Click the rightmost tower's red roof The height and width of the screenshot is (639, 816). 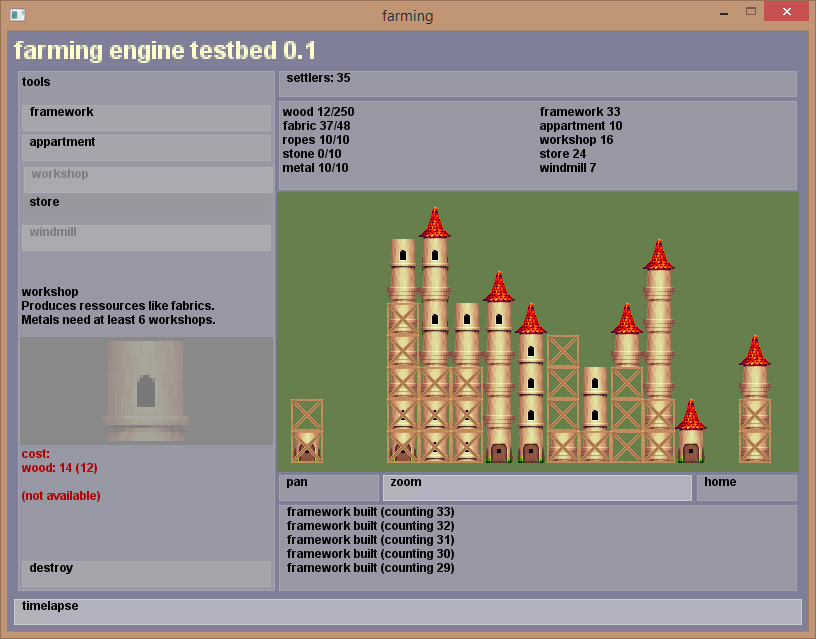pos(755,352)
